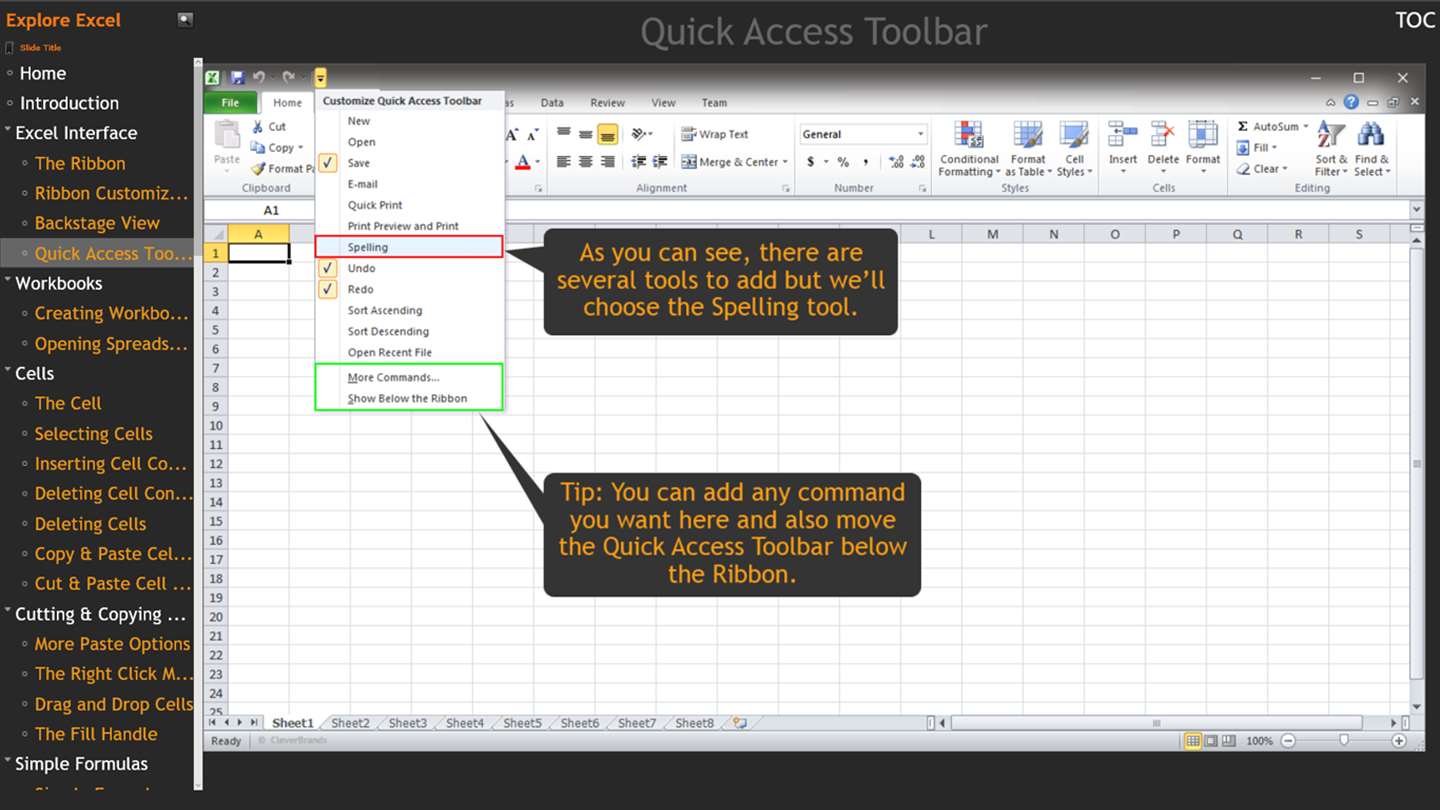This screenshot has width=1440, height=810.
Task: Open Customize Quick Access Toolbar dropdown arrow
Action: click(320, 77)
